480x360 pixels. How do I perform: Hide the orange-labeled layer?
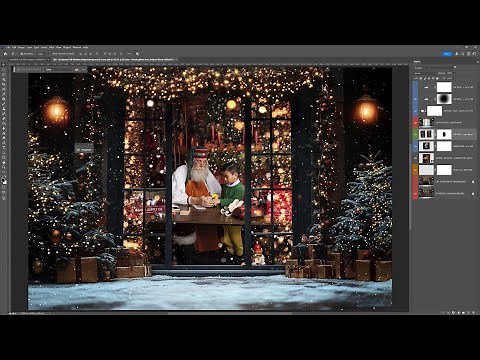[x=415, y=170]
